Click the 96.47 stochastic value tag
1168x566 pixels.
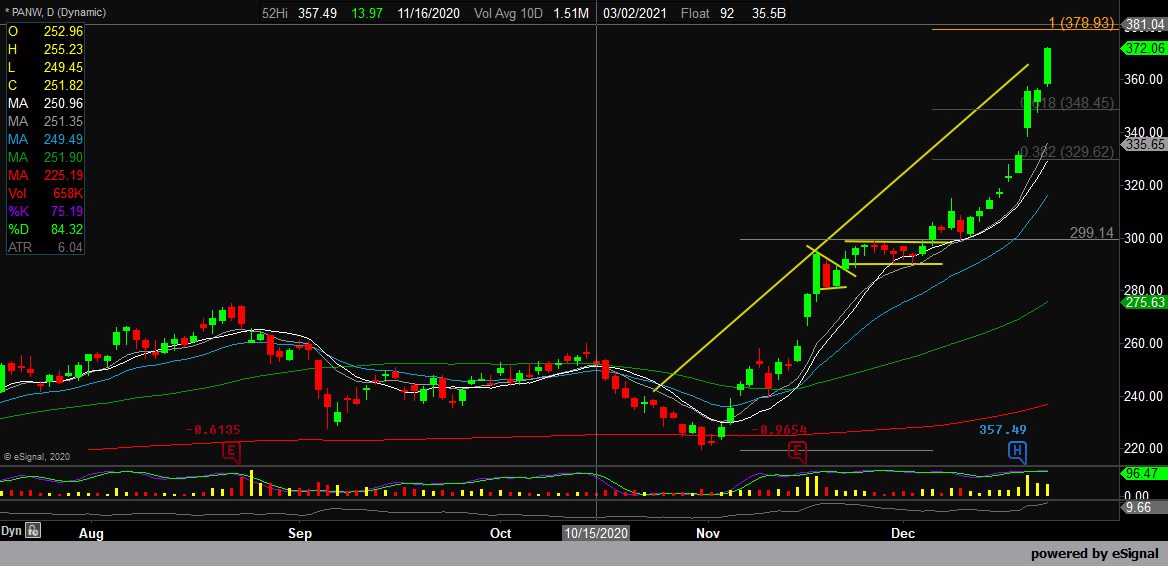1144,473
